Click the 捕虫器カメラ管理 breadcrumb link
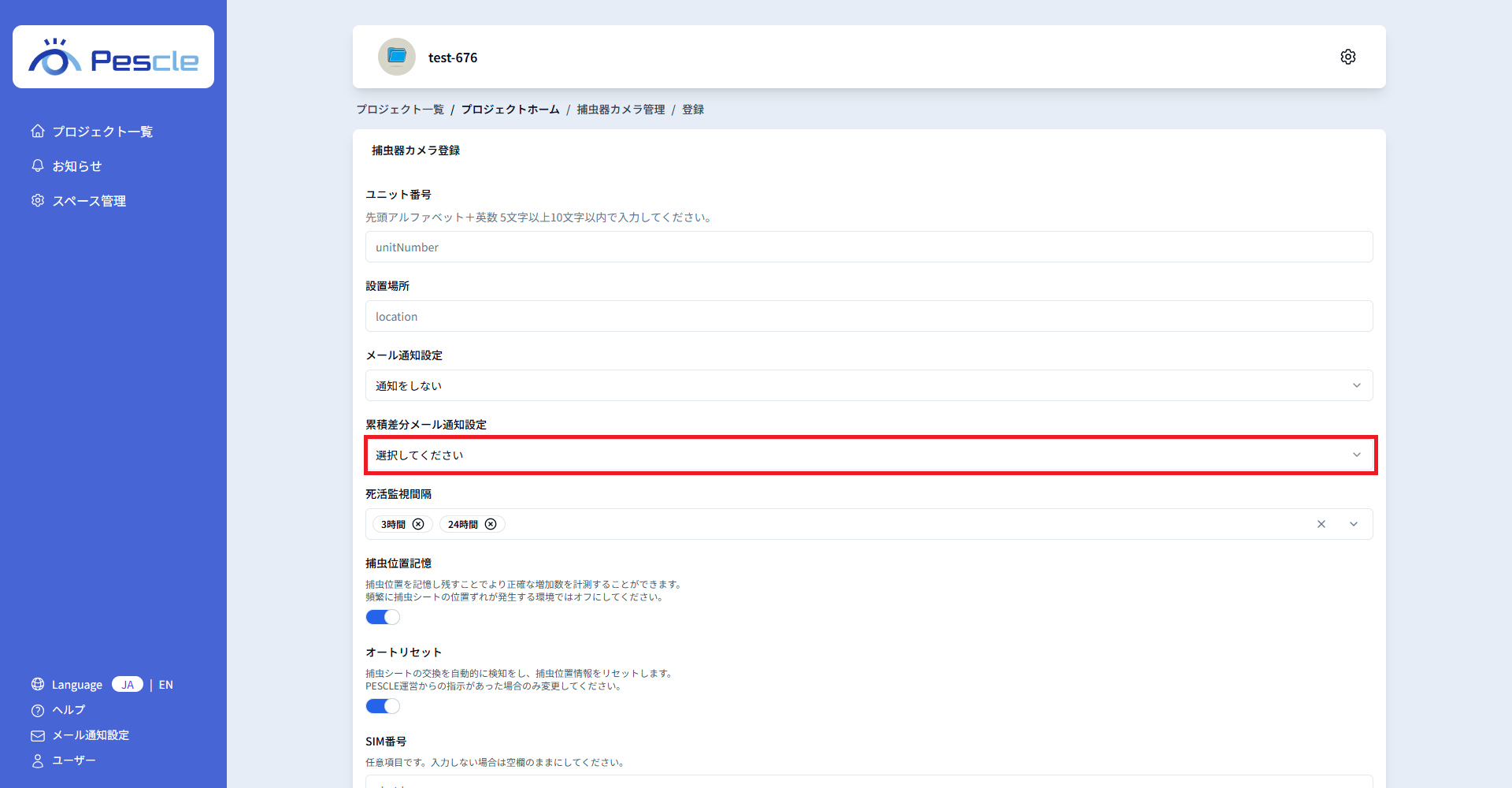Viewport: 1512px width, 788px height. [621, 110]
